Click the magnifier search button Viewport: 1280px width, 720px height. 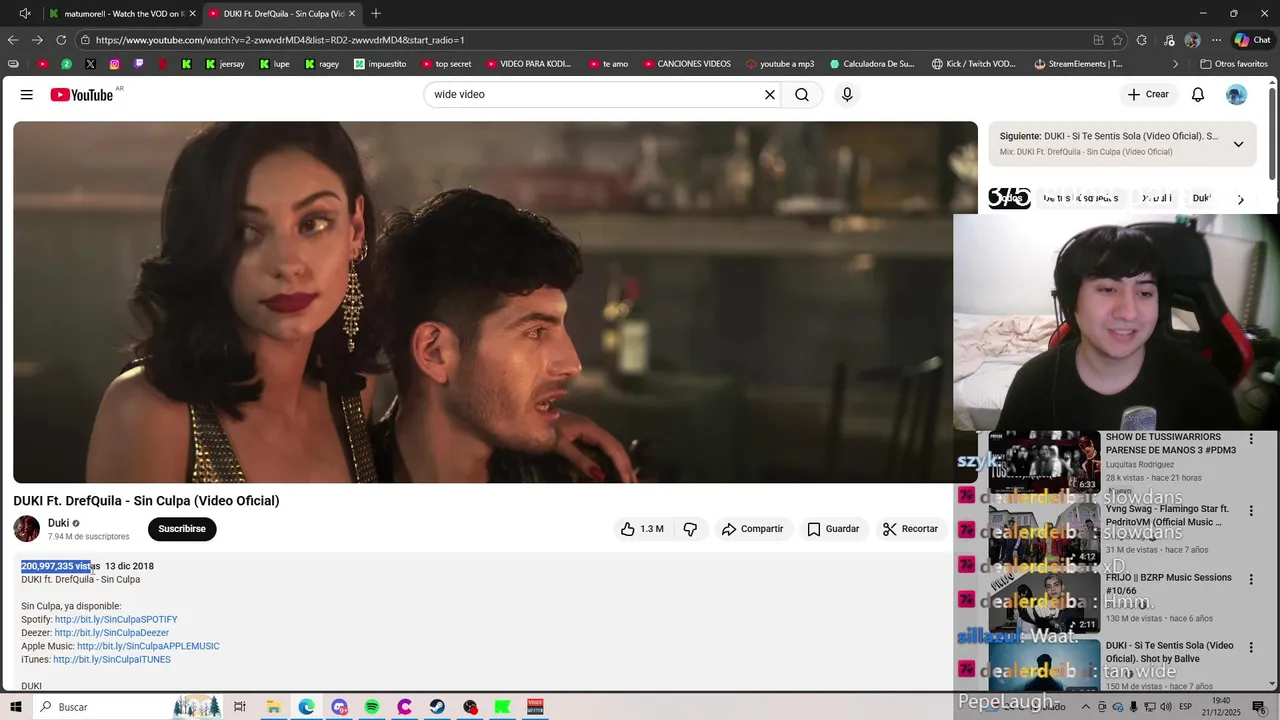tap(802, 95)
